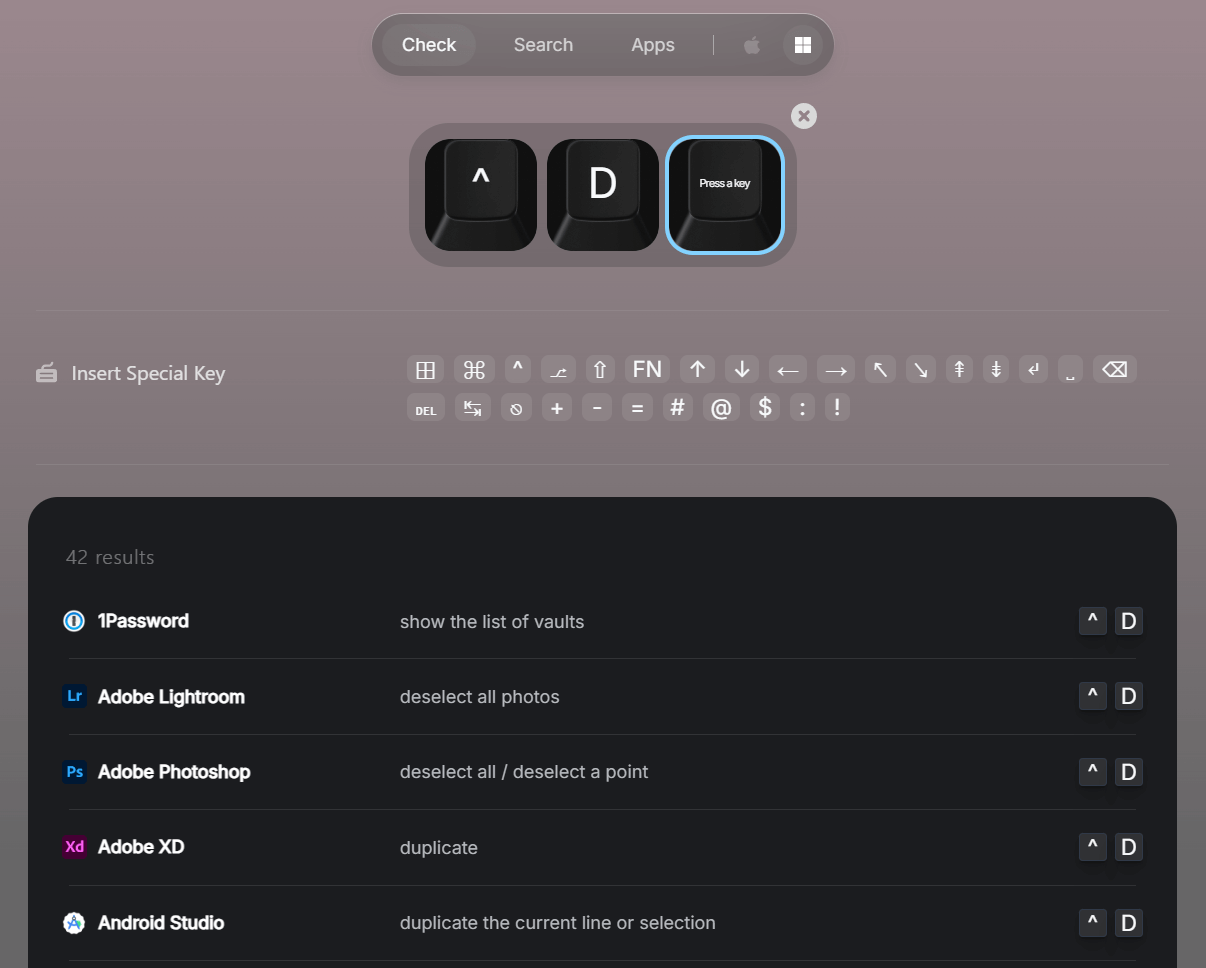1206x968 pixels.
Task: Insert the Command key symbol
Action: (x=474, y=370)
